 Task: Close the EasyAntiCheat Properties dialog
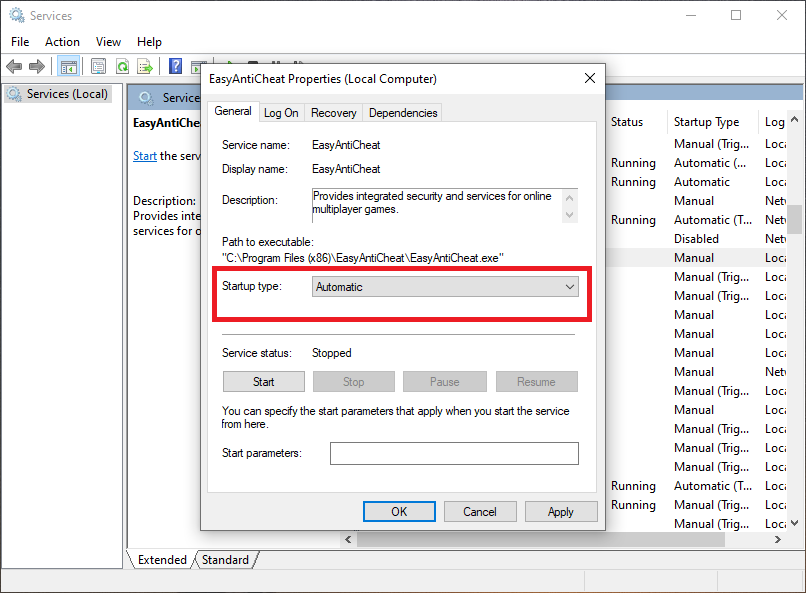tap(590, 78)
